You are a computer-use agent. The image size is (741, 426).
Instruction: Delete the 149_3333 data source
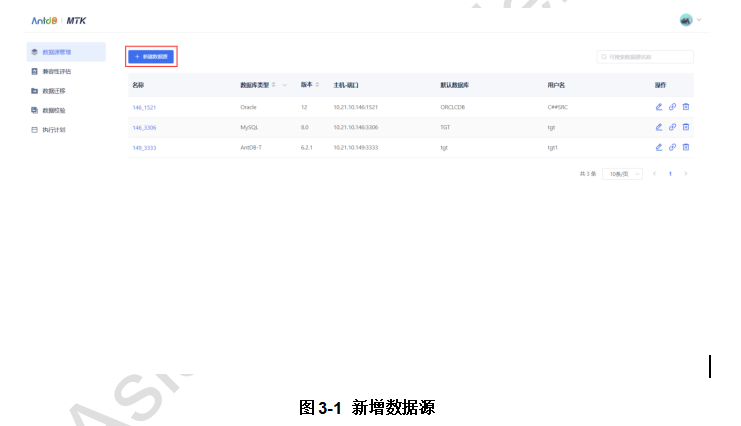click(686, 147)
